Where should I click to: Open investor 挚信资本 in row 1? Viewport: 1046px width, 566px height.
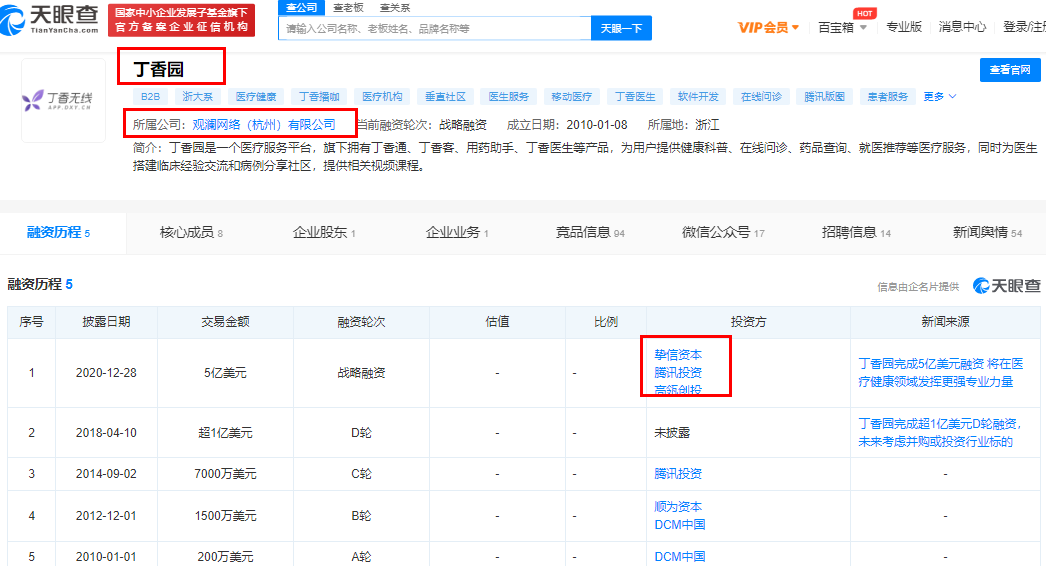[x=678, y=355]
